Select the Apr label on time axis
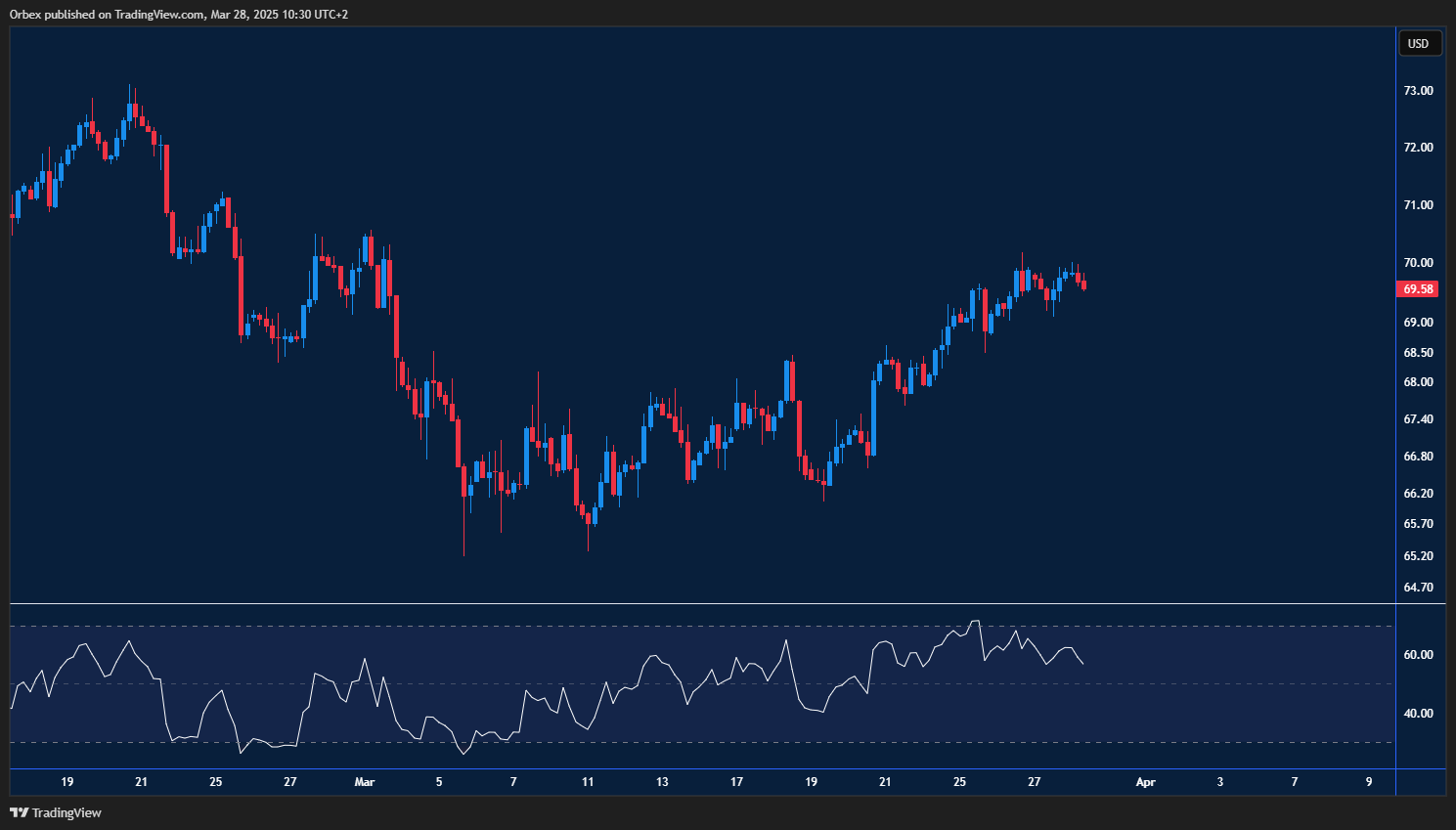The width and height of the screenshot is (1456, 830). click(x=1145, y=782)
